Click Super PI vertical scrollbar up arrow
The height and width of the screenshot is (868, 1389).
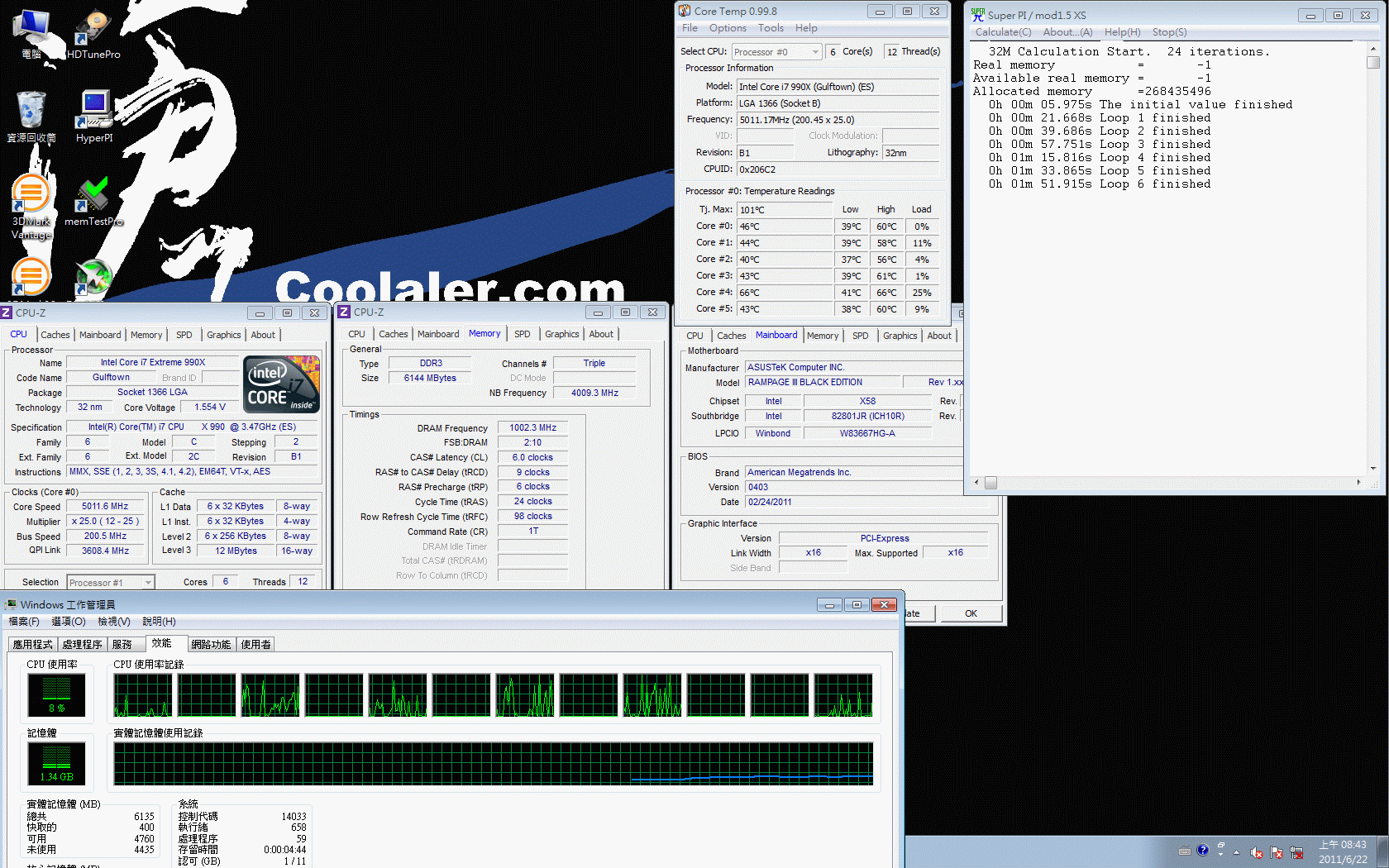(1373, 49)
